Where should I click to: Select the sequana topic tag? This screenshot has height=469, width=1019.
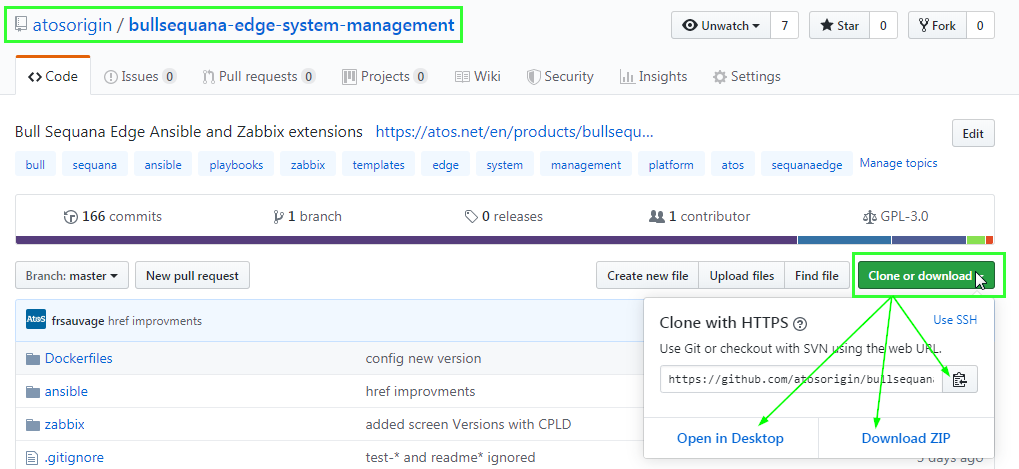(95, 164)
